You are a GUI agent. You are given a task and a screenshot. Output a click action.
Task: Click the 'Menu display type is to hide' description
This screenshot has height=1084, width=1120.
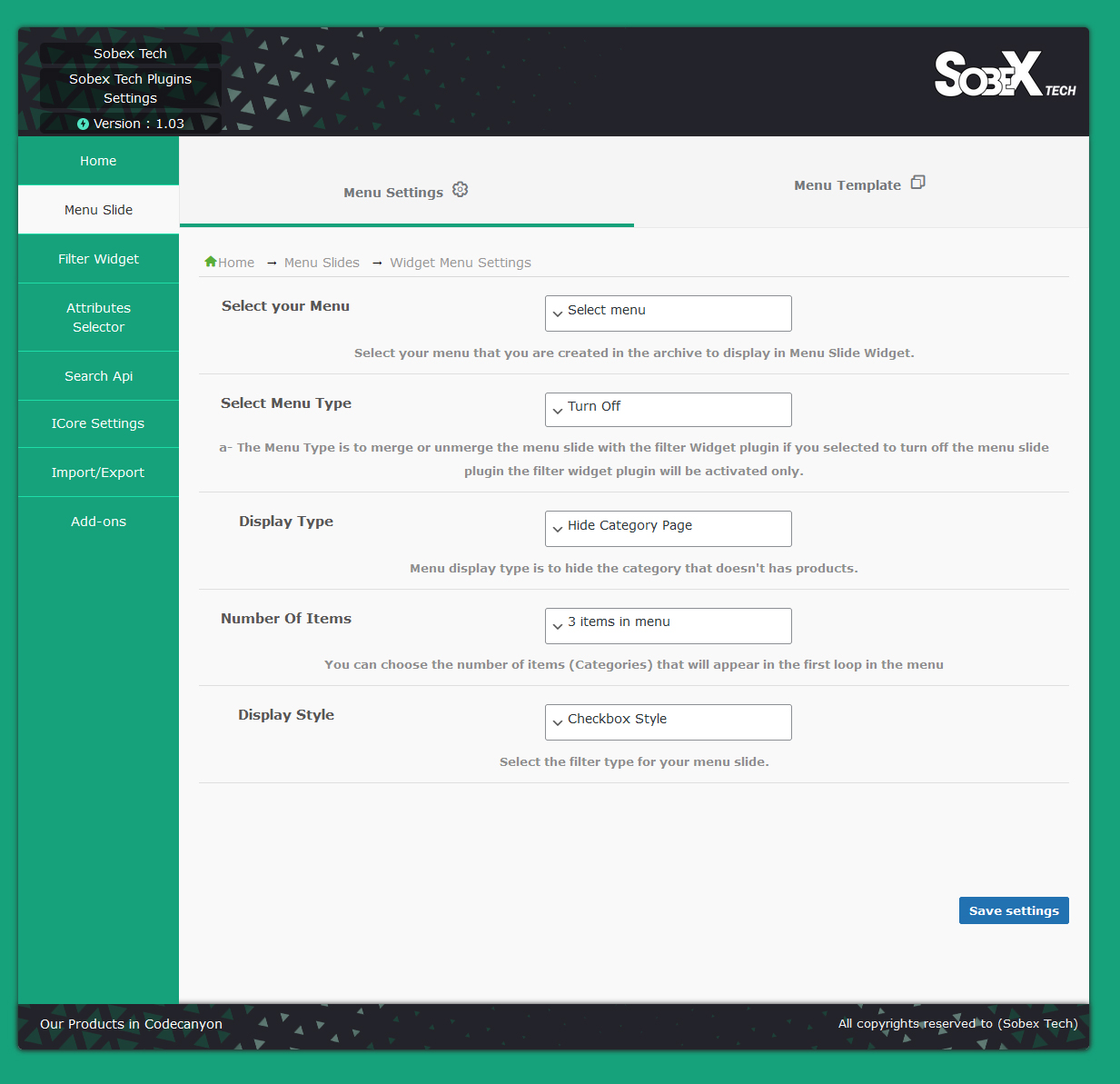(x=634, y=568)
